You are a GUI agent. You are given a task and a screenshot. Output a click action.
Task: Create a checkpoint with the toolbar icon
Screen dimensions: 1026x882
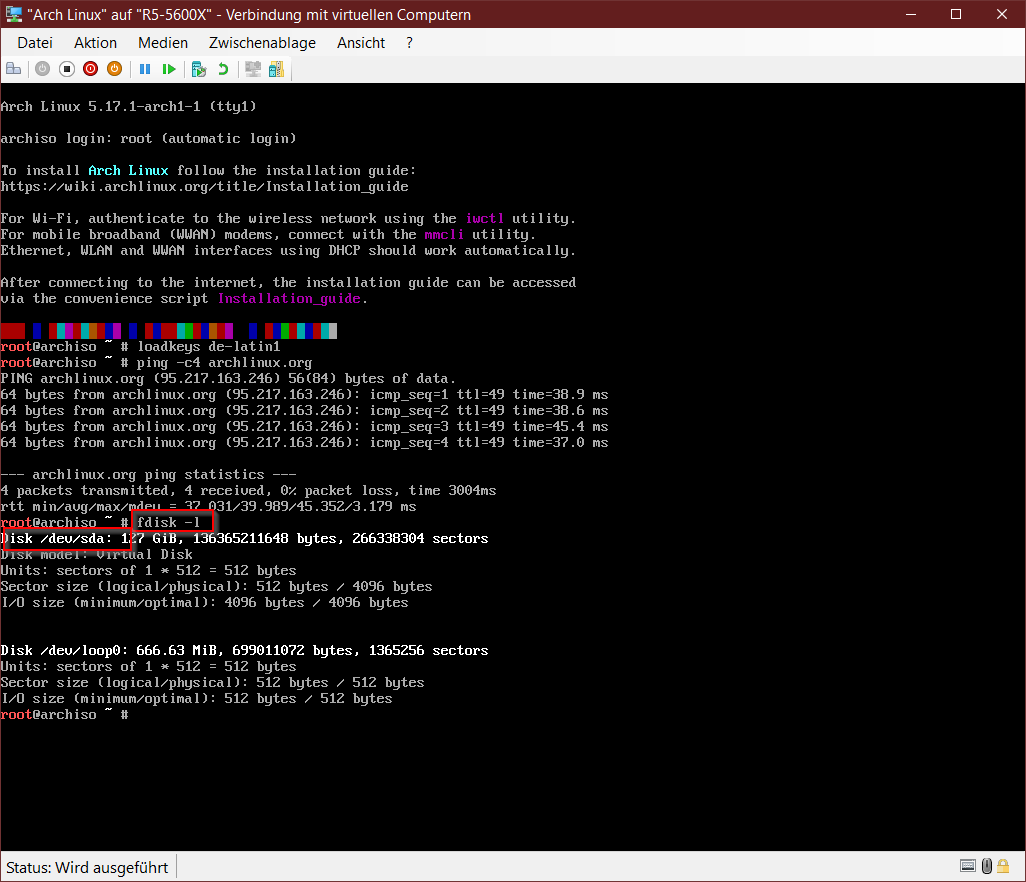click(x=199, y=69)
